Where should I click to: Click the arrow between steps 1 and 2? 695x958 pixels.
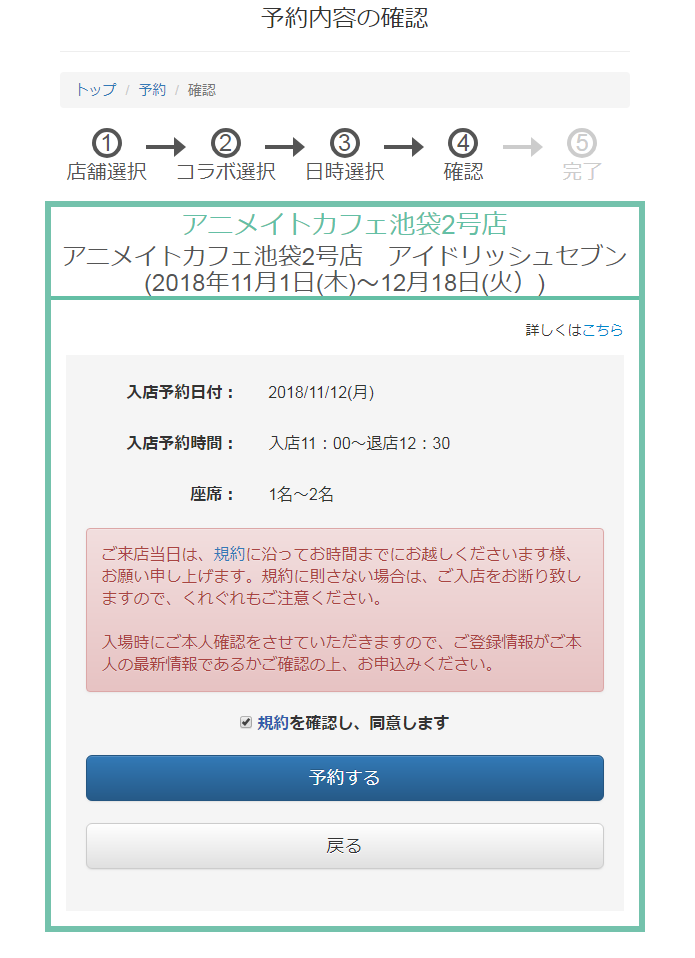[x=166, y=147]
